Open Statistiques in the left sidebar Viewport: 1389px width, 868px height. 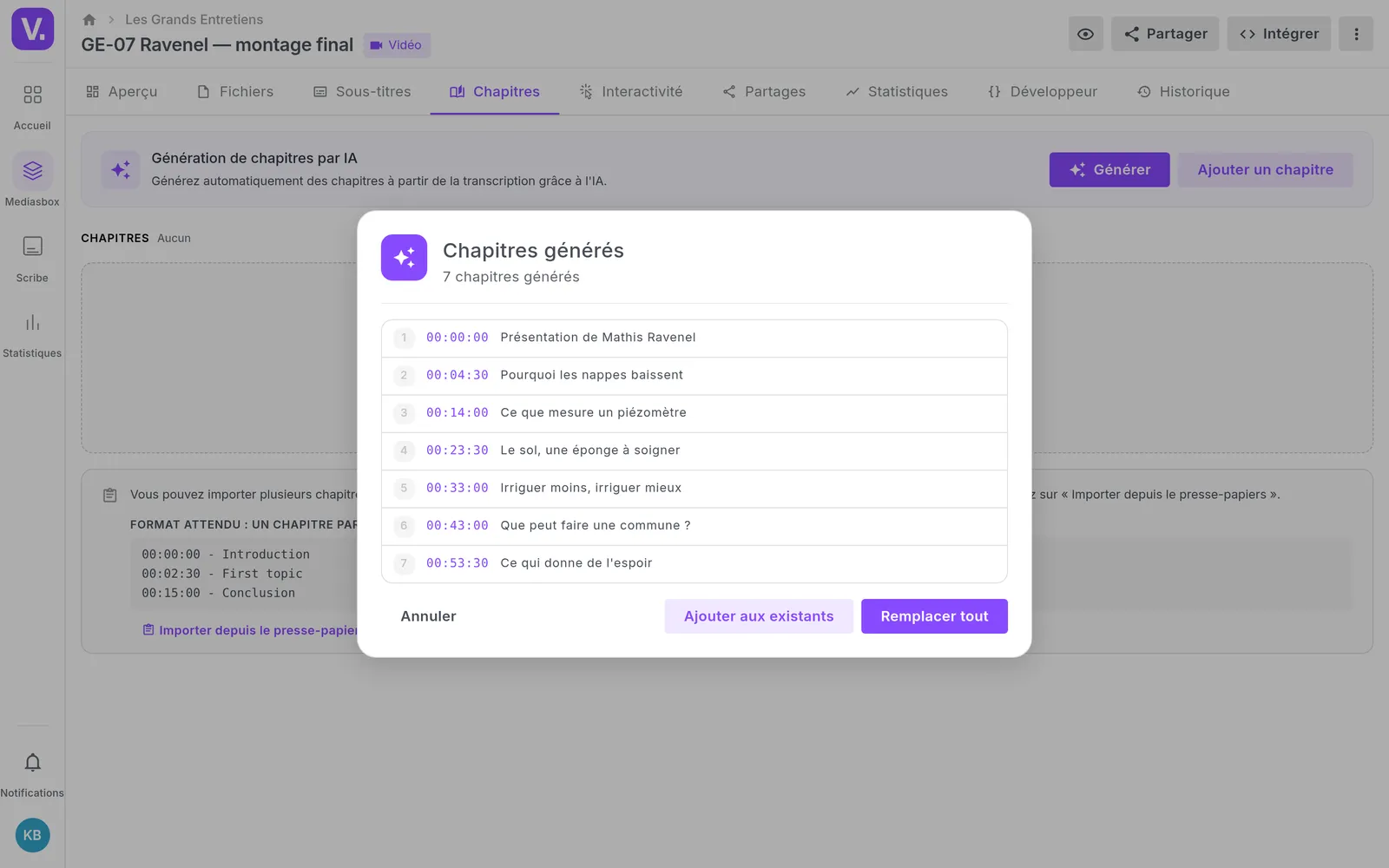tap(32, 334)
